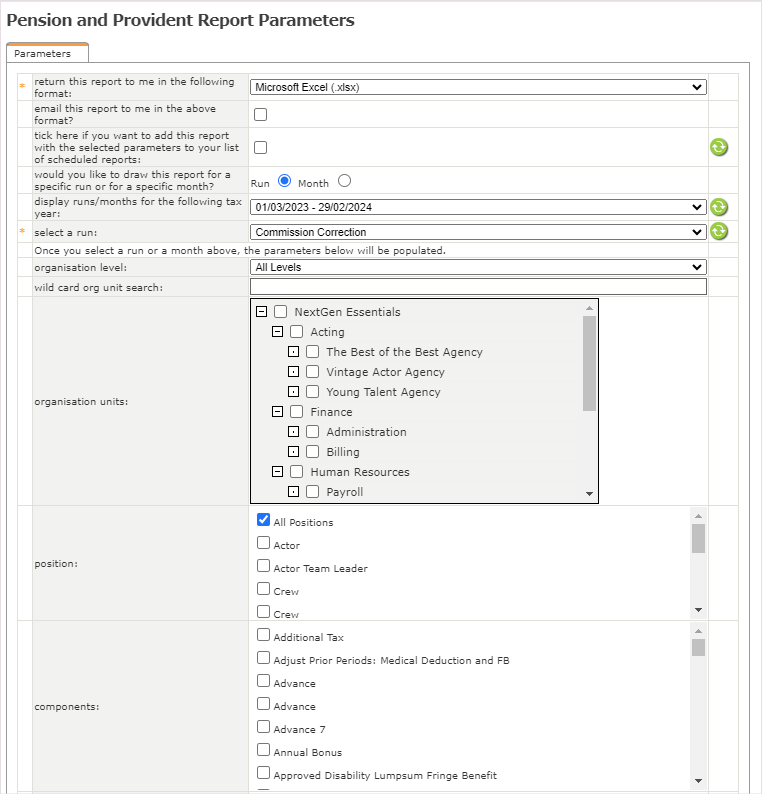Click refresh icon next to tax year dropdown
The width and height of the screenshot is (762, 794).
click(718, 207)
